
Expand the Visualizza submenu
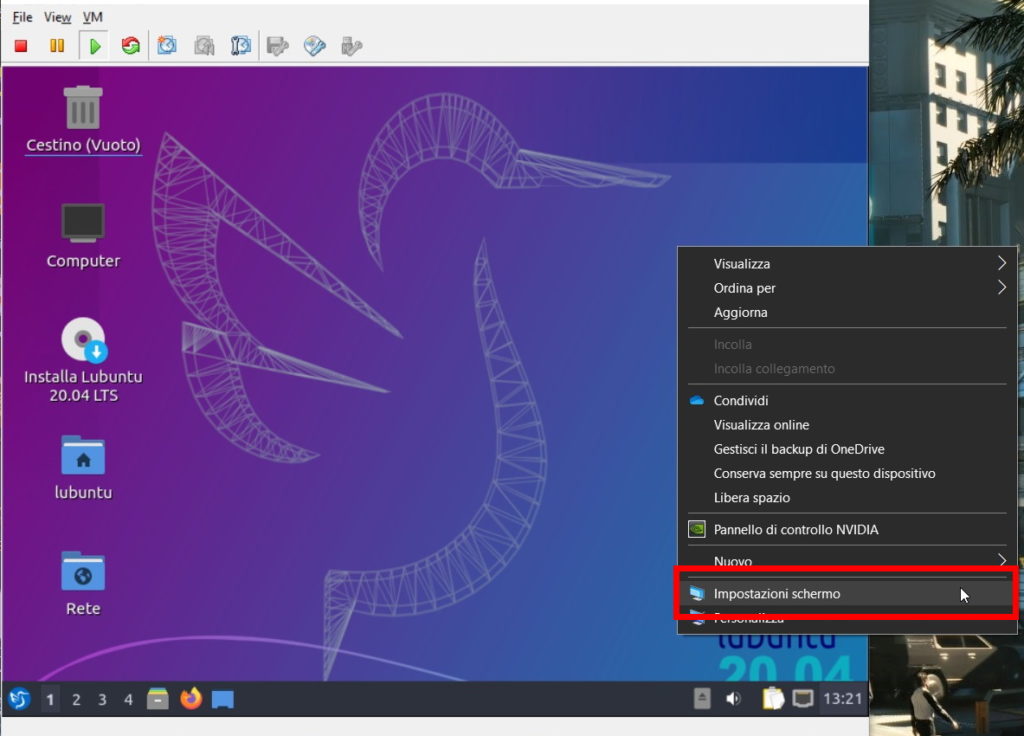847,264
